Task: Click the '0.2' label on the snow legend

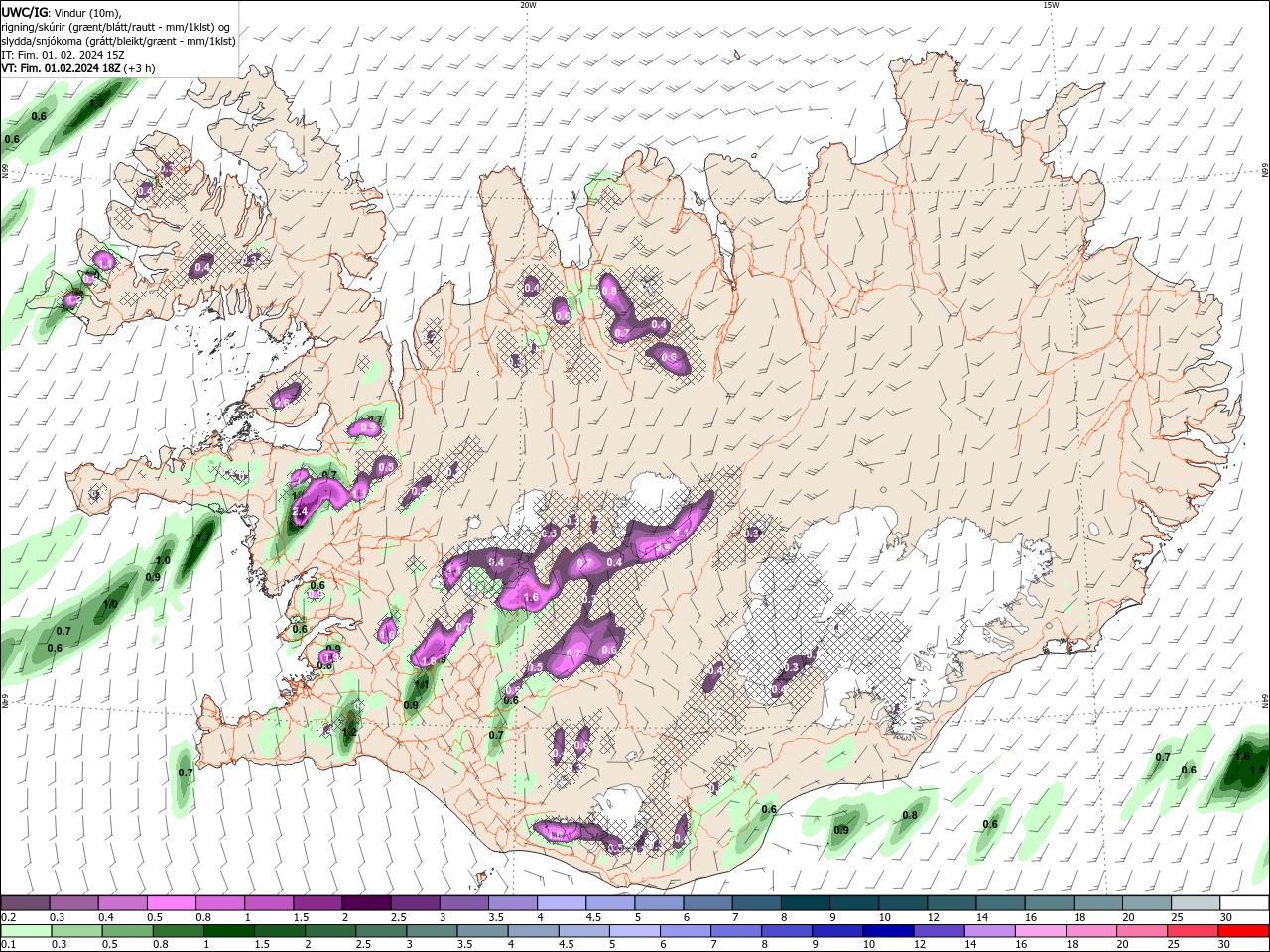Action: [x=7, y=917]
